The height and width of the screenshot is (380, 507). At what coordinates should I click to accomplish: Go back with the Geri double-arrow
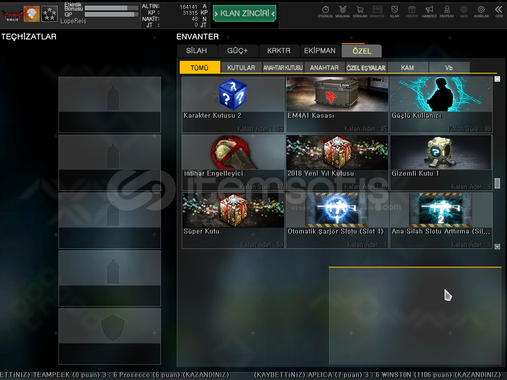(499, 11)
